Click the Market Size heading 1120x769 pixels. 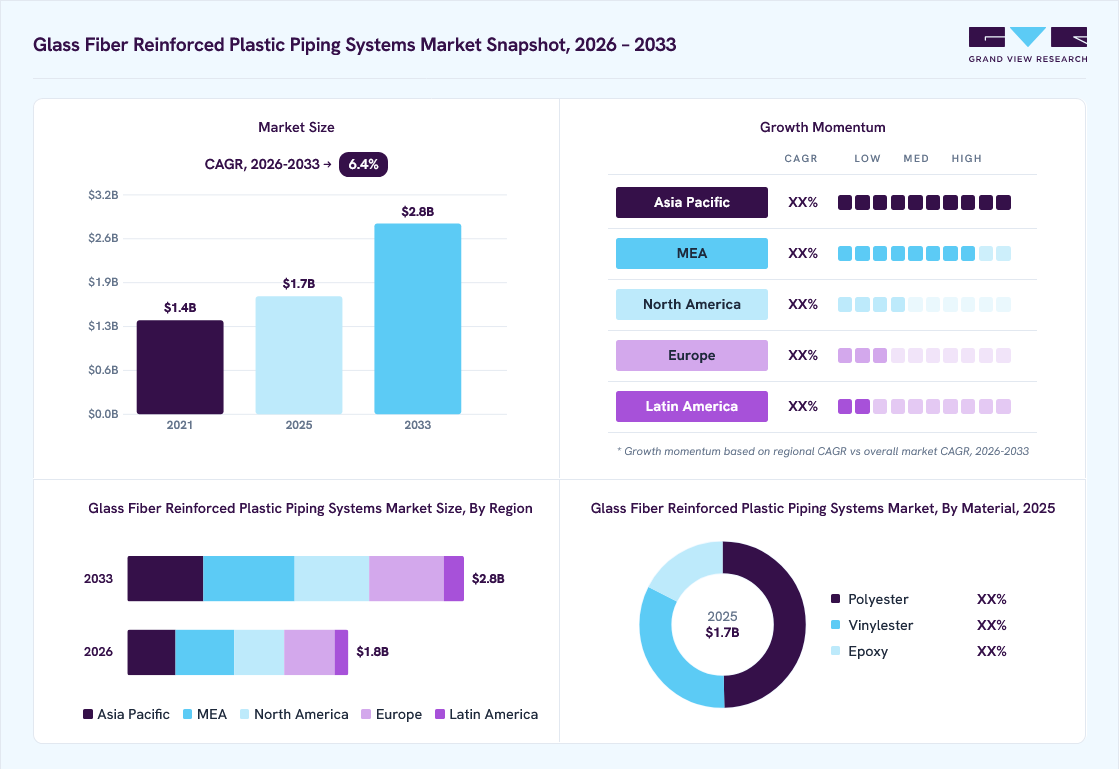click(x=296, y=127)
